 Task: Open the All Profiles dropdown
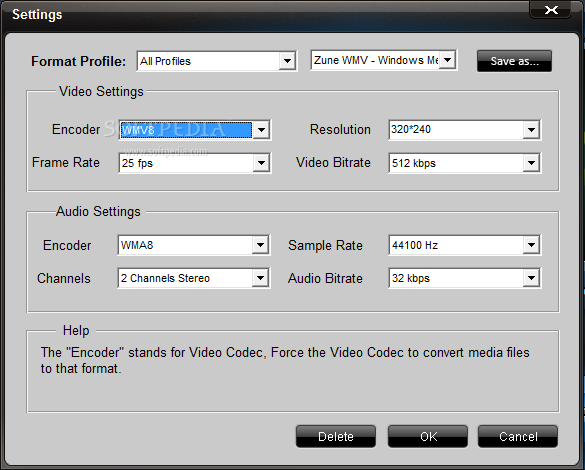tap(287, 61)
